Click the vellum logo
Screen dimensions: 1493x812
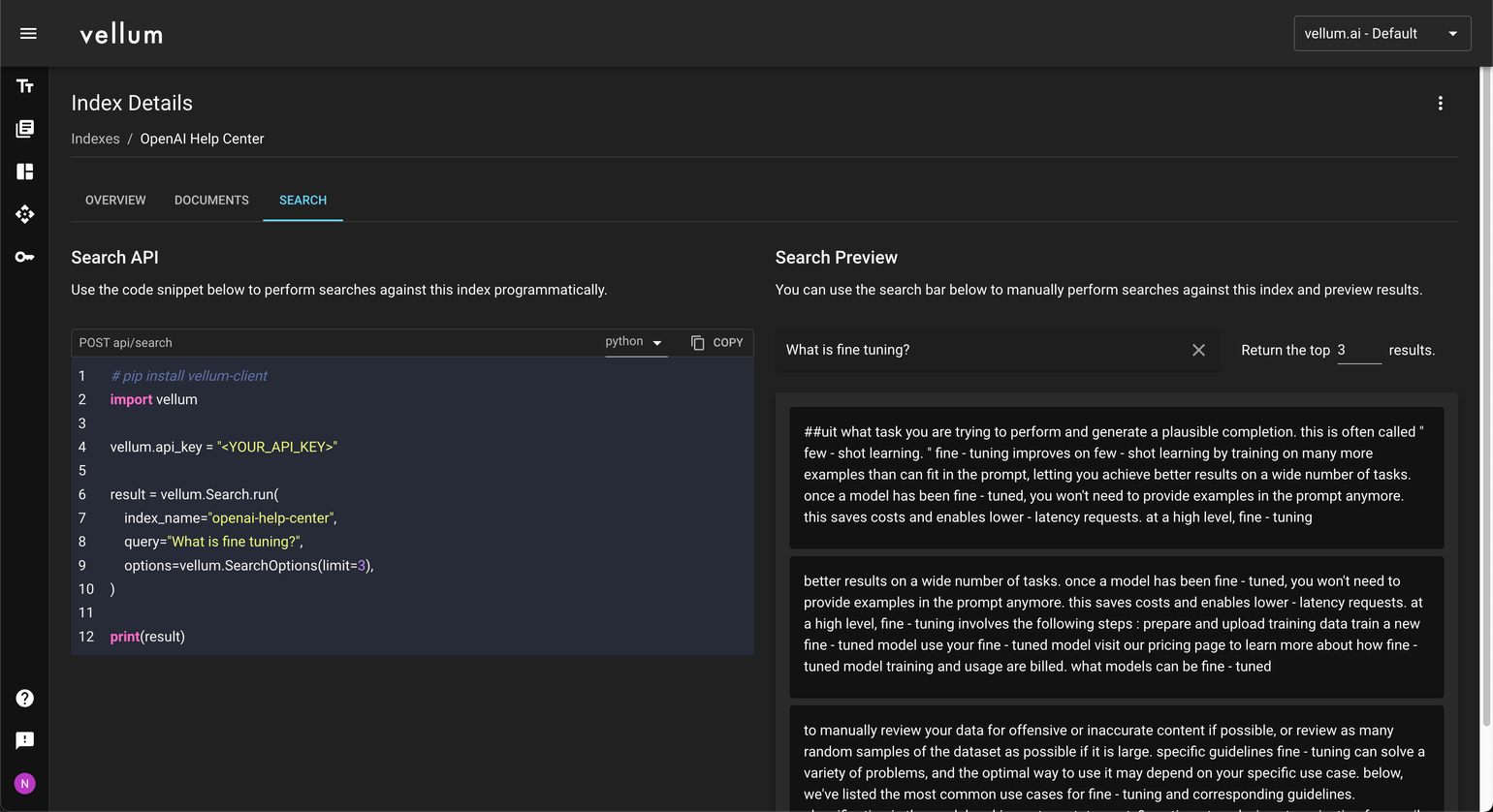tap(121, 34)
